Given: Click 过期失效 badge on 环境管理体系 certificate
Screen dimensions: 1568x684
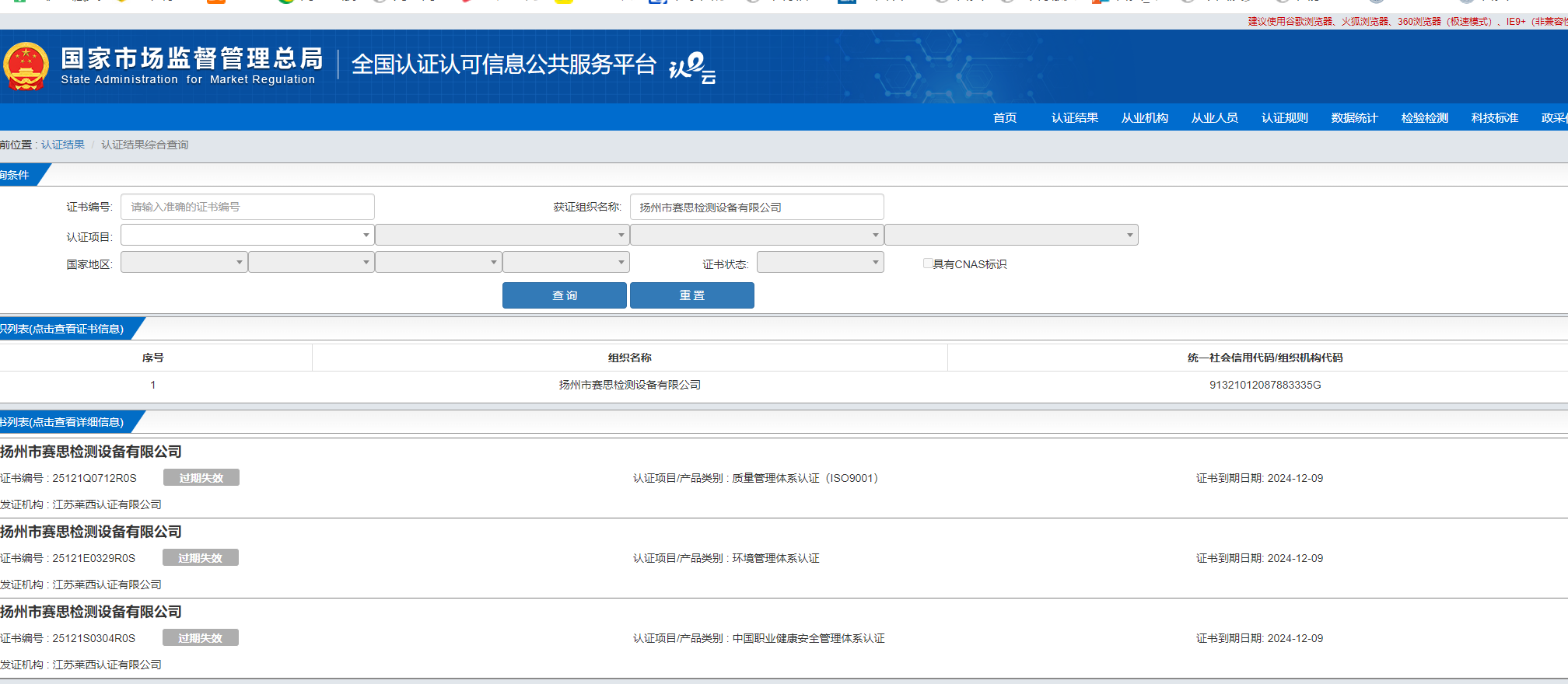Looking at the screenshot, I should [x=201, y=557].
